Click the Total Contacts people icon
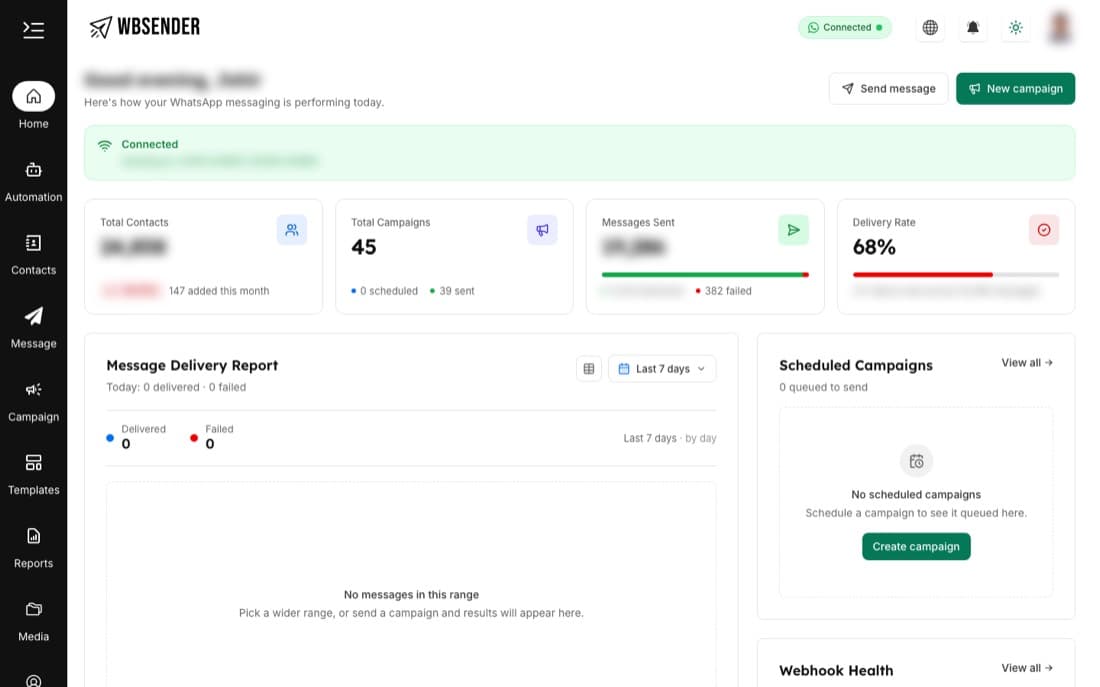 tap(292, 229)
